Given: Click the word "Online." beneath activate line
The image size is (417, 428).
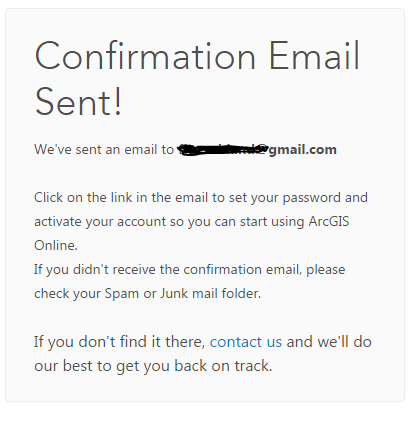Looking at the screenshot, I should (56, 245).
